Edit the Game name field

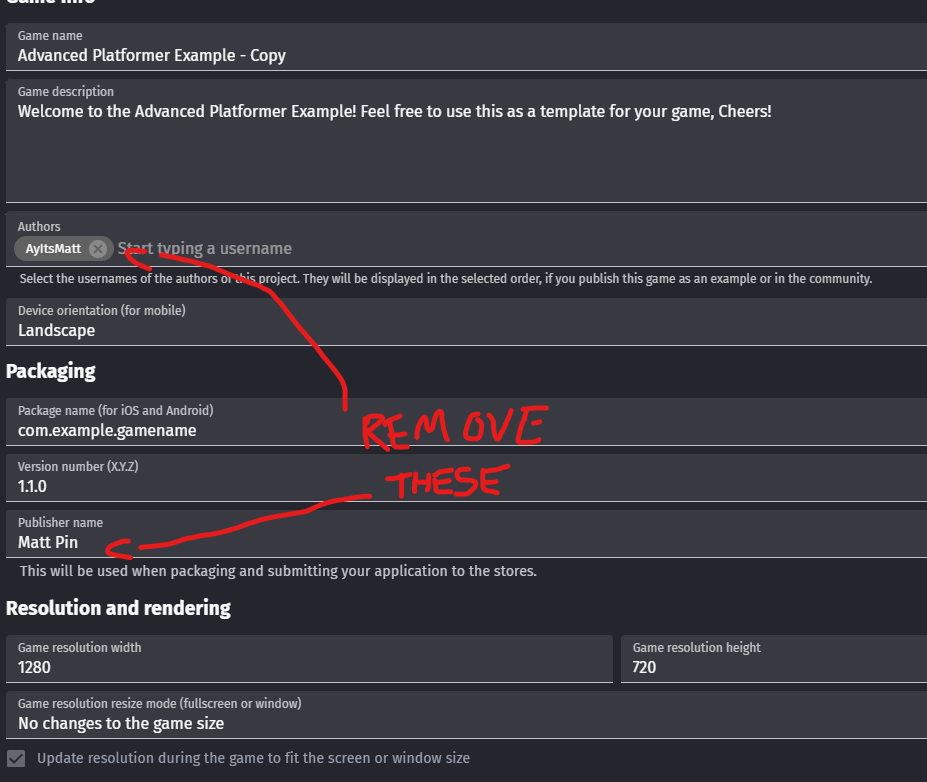(x=466, y=47)
